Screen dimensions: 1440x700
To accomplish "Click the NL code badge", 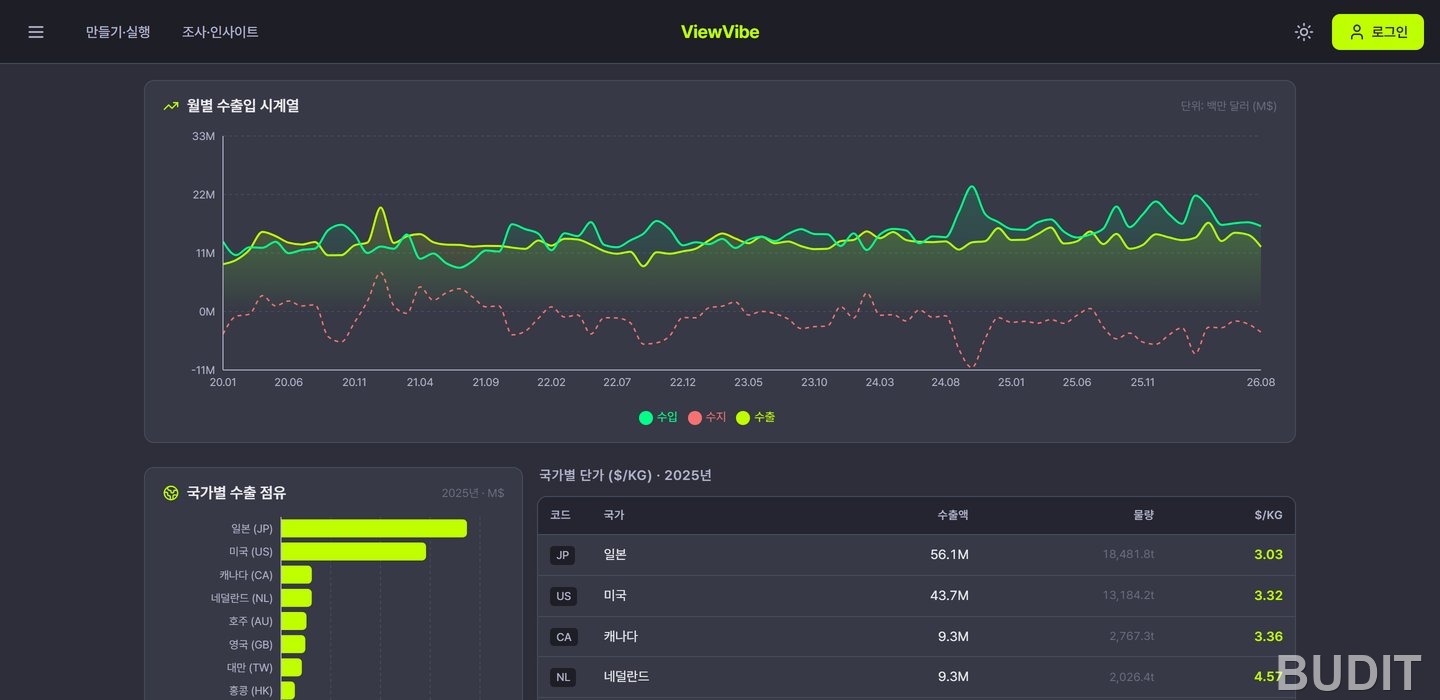I will [563, 677].
